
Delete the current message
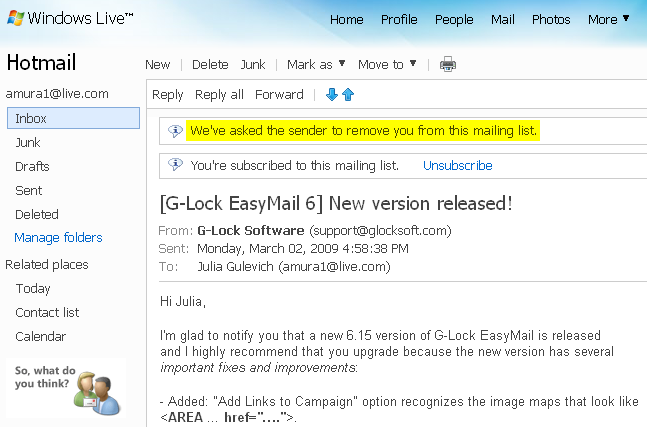coord(210,64)
